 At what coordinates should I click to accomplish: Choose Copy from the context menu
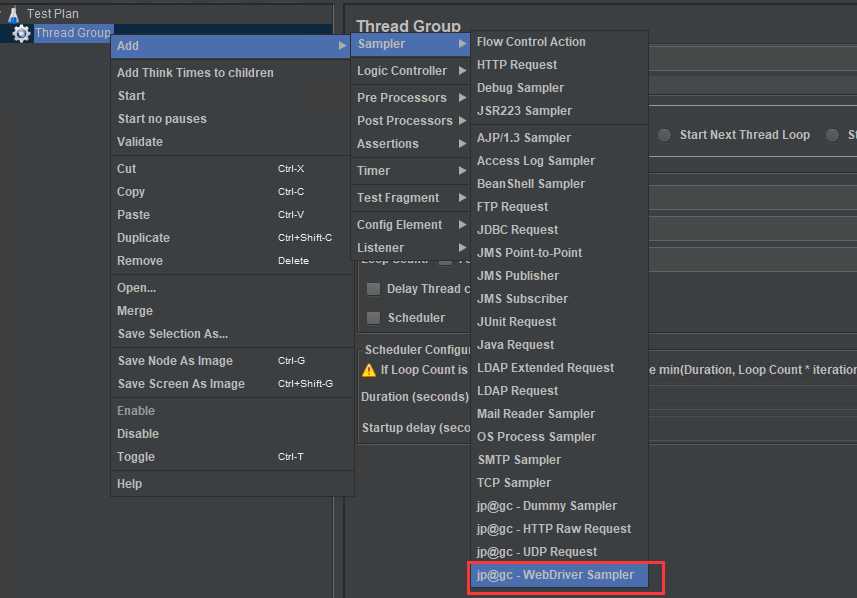click(x=231, y=191)
